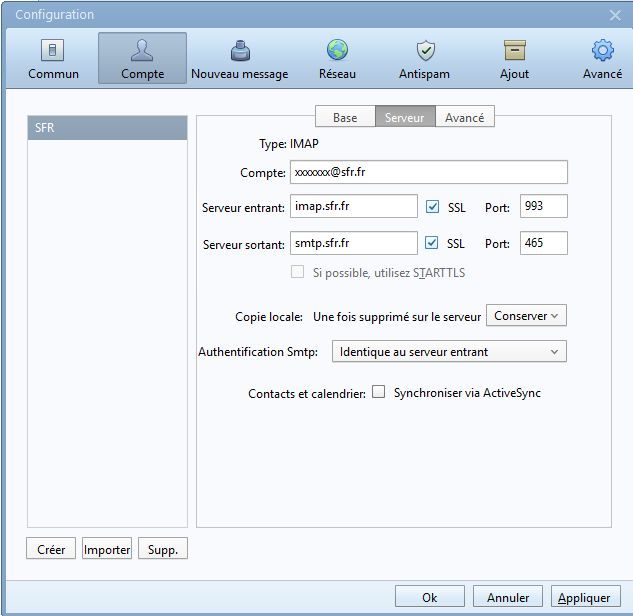
Task: Click the Importer button
Action: click(107, 549)
